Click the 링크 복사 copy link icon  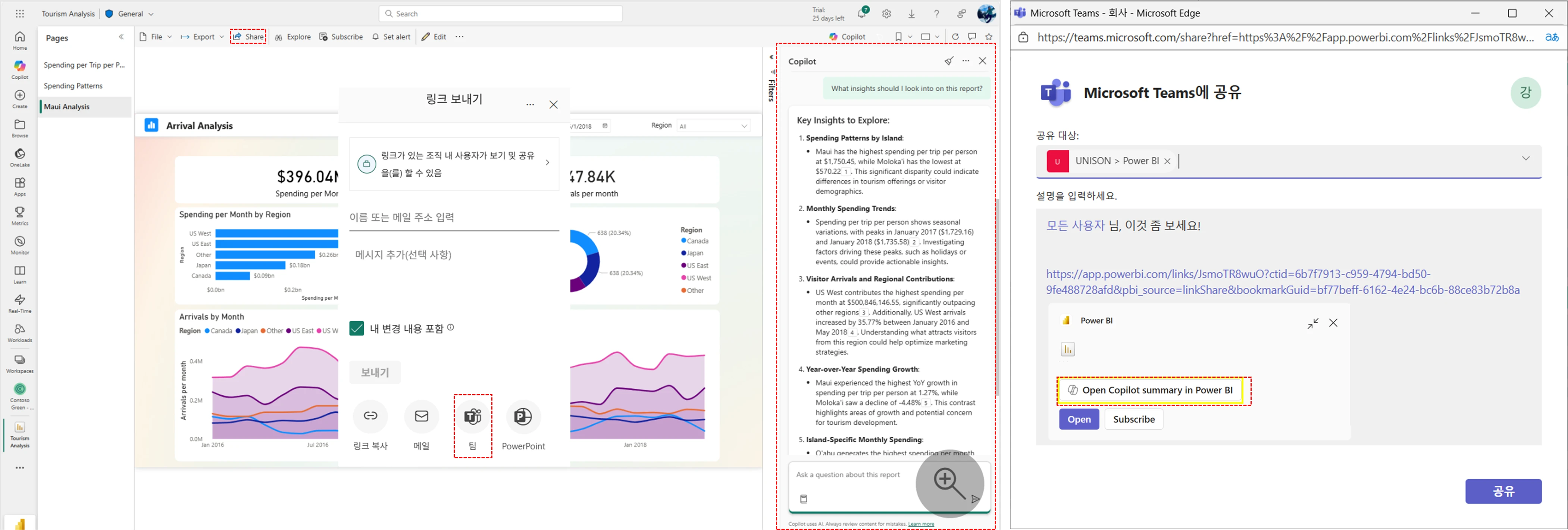pyautogui.click(x=370, y=417)
